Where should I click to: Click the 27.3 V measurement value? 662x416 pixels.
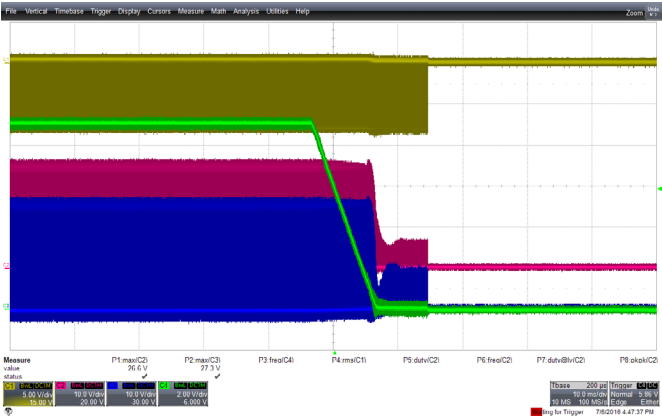[x=210, y=368]
